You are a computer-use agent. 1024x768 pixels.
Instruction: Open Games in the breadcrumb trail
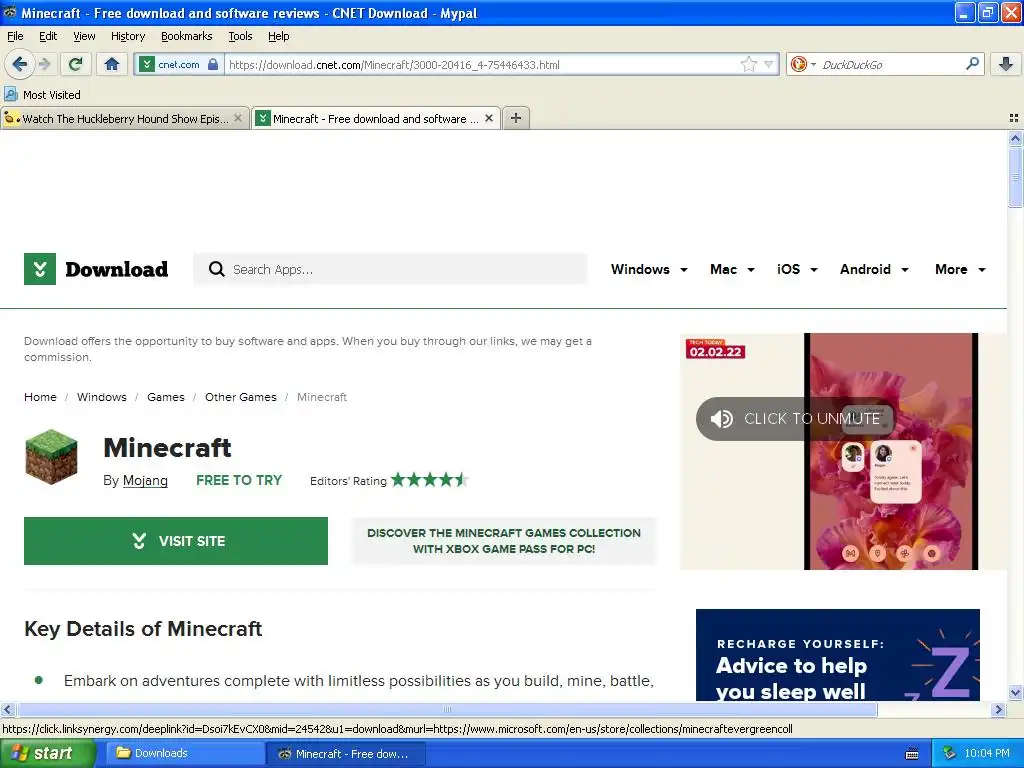(x=166, y=397)
